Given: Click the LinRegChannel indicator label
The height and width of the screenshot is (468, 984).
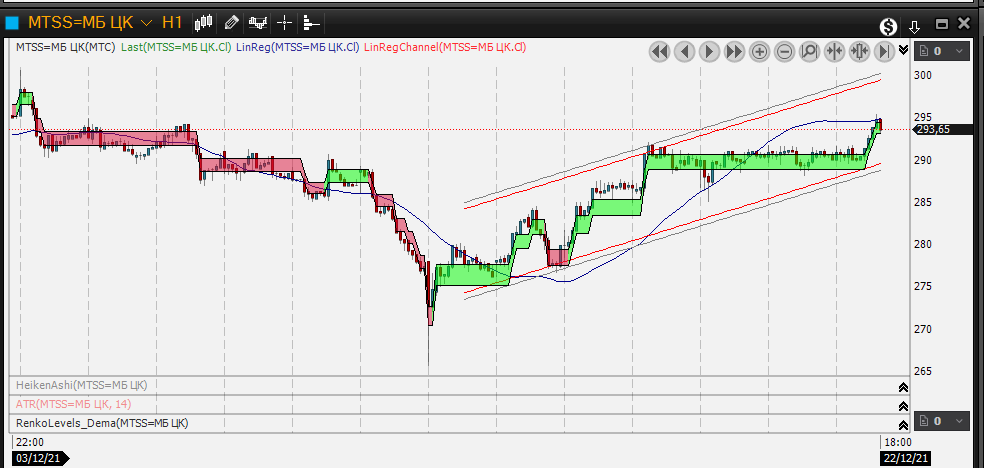Looking at the screenshot, I should [x=445, y=46].
